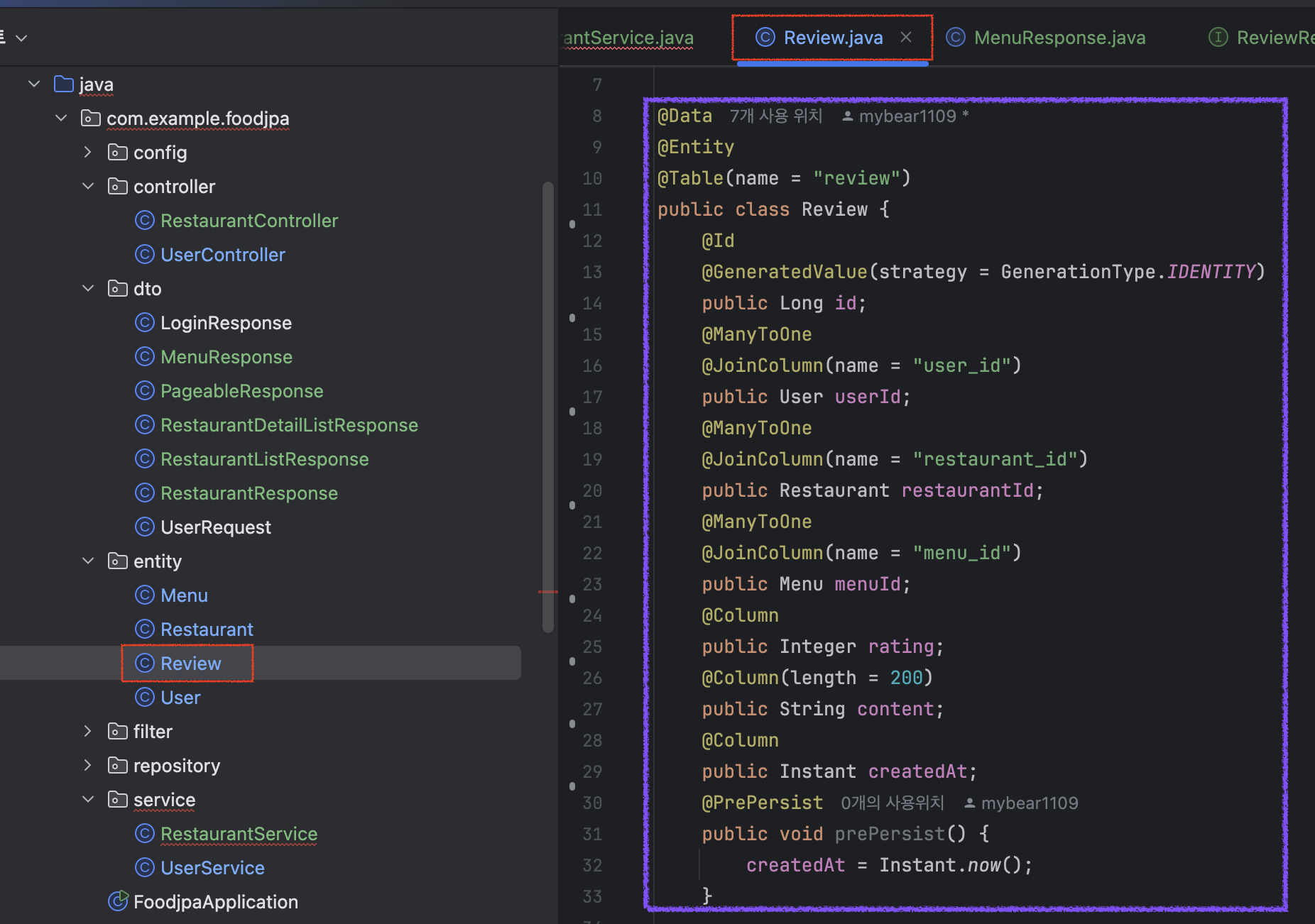1315x924 pixels.
Task: Click the prePersist method name
Action: click(890, 834)
